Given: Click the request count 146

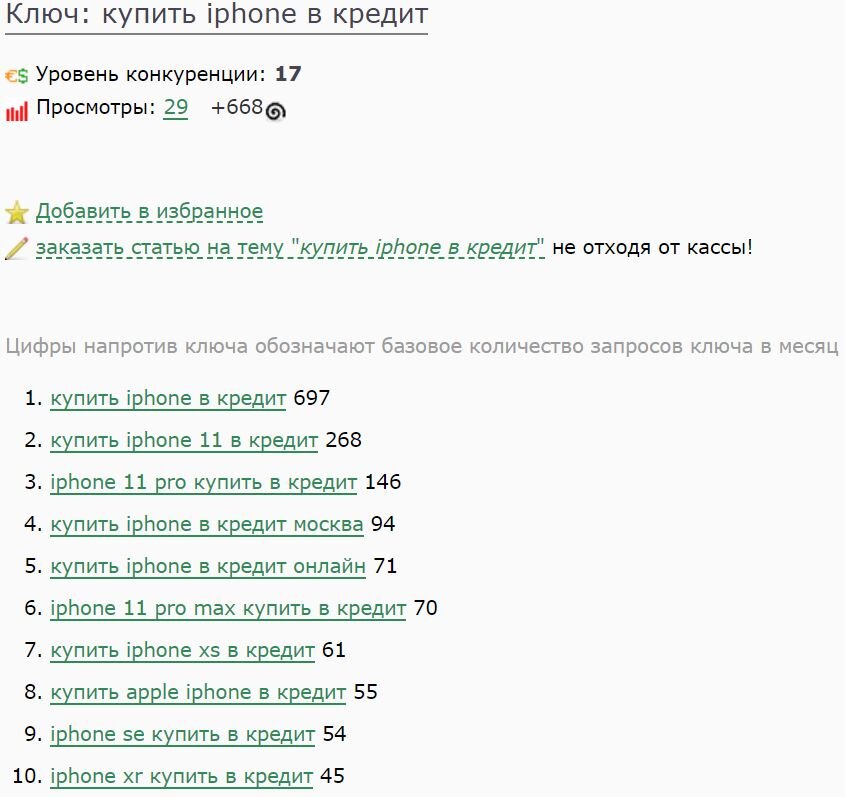Looking at the screenshot, I should click(x=383, y=482).
